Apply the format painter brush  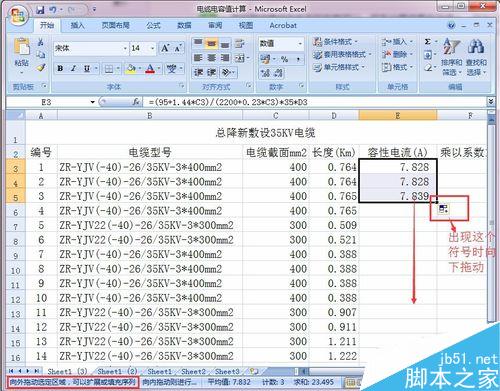41,68
